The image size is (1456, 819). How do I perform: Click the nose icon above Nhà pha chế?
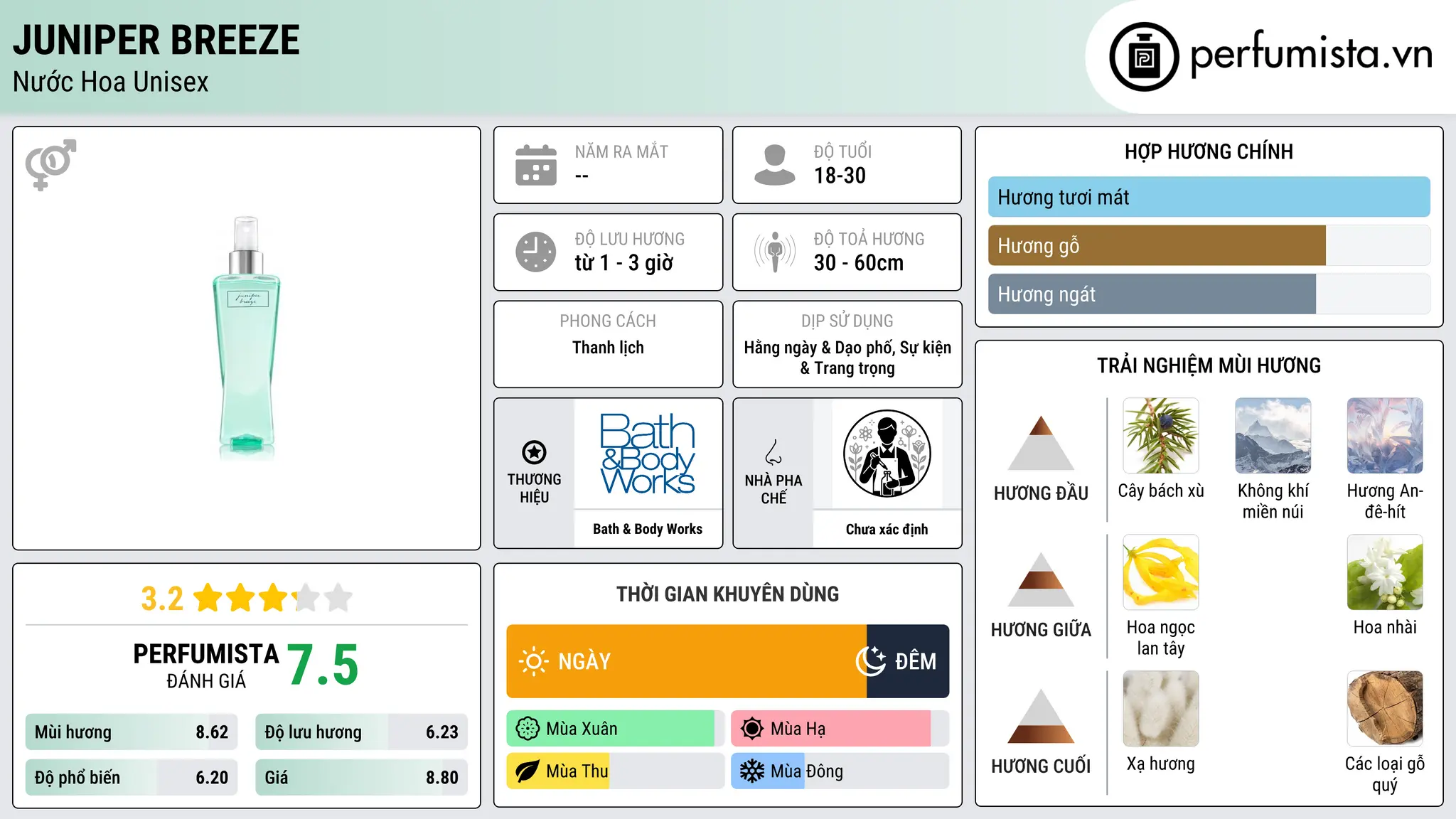click(773, 452)
